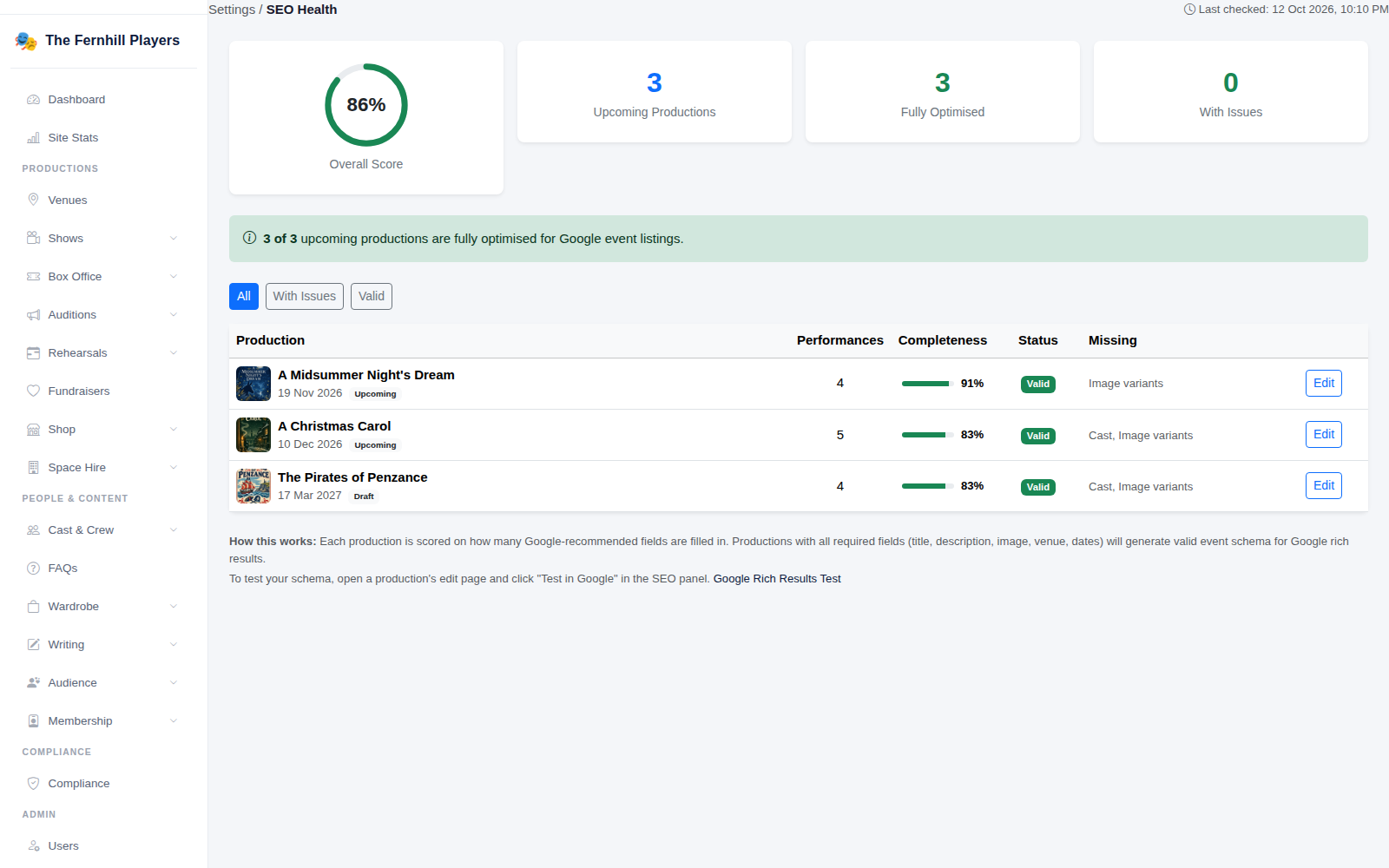1389x868 pixels.
Task: Click the Audience people icon
Action: click(33, 683)
